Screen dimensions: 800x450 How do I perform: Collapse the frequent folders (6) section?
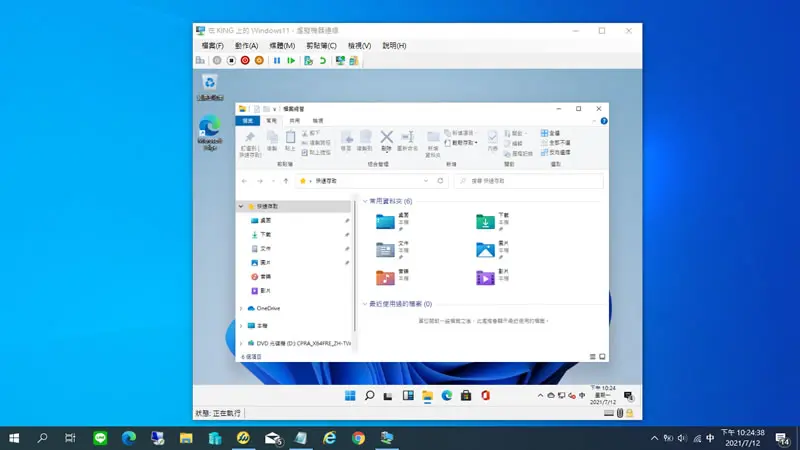pyautogui.click(x=365, y=202)
